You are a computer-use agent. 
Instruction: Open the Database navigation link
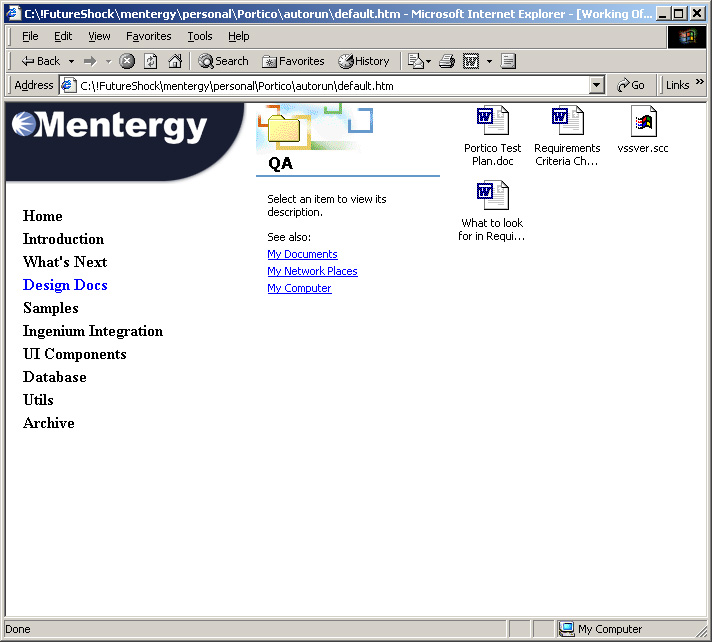tap(54, 377)
